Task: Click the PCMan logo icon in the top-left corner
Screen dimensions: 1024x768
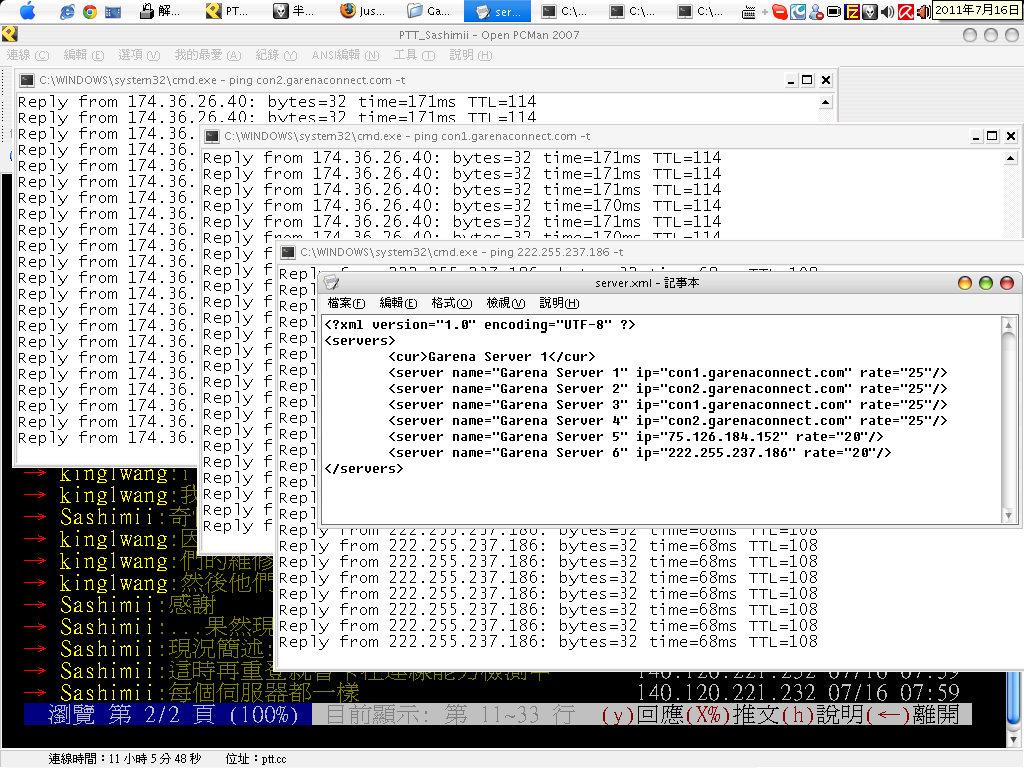Action: tap(10, 35)
